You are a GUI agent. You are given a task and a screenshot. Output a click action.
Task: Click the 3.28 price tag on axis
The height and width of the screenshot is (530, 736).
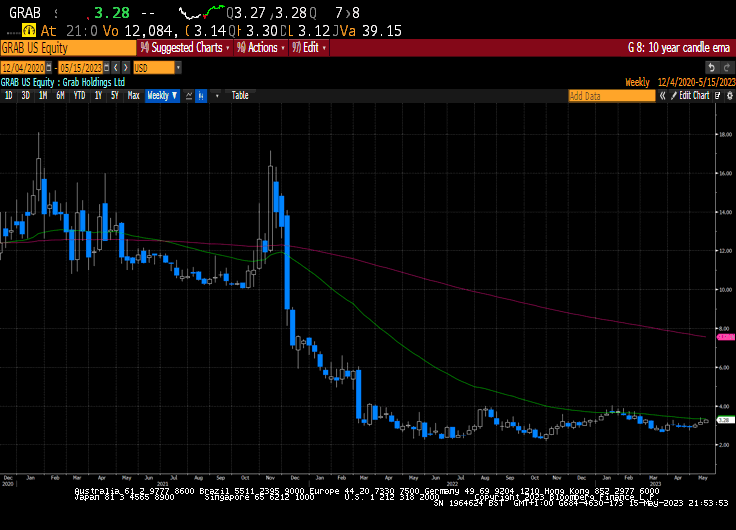726,420
